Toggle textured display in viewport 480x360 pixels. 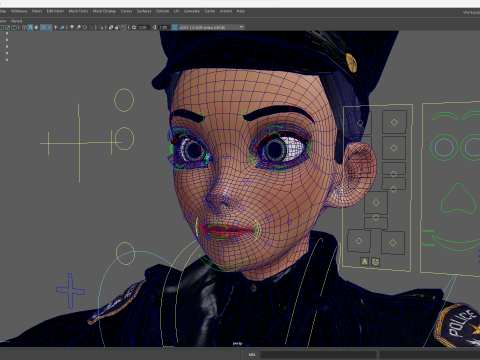tap(49, 27)
